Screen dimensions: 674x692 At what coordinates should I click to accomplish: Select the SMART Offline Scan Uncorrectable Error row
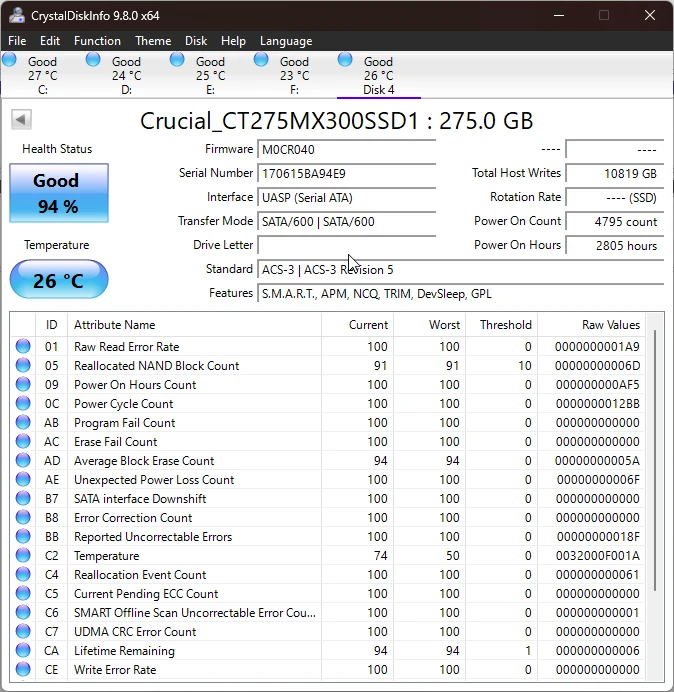(328, 613)
